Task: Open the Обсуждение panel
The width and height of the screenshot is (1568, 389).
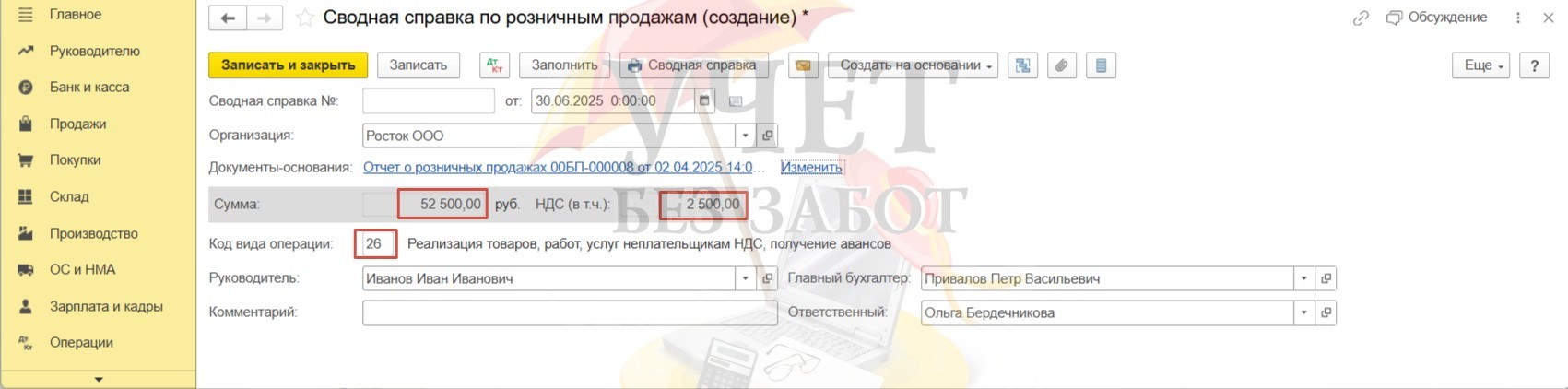Action: point(1437,18)
